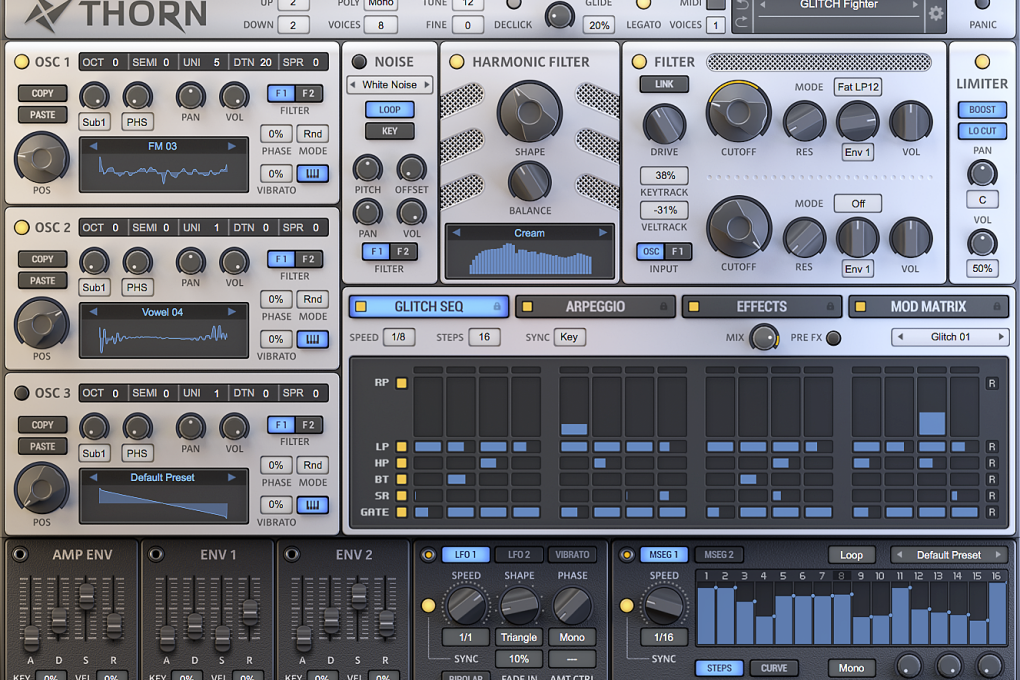1020x680 pixels.
Task: Click R reset button for LP row
Action: click(992, 446)
